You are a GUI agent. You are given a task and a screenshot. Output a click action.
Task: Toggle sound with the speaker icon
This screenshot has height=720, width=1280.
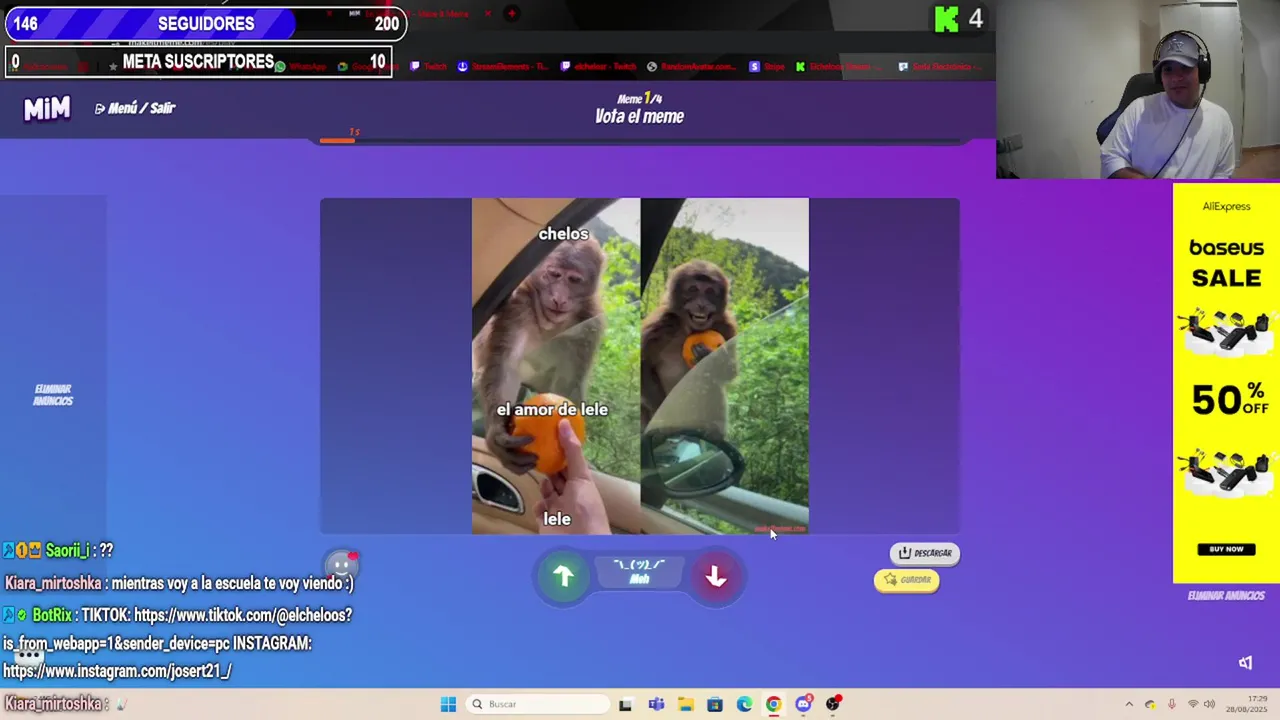(x=1245, y=663)
